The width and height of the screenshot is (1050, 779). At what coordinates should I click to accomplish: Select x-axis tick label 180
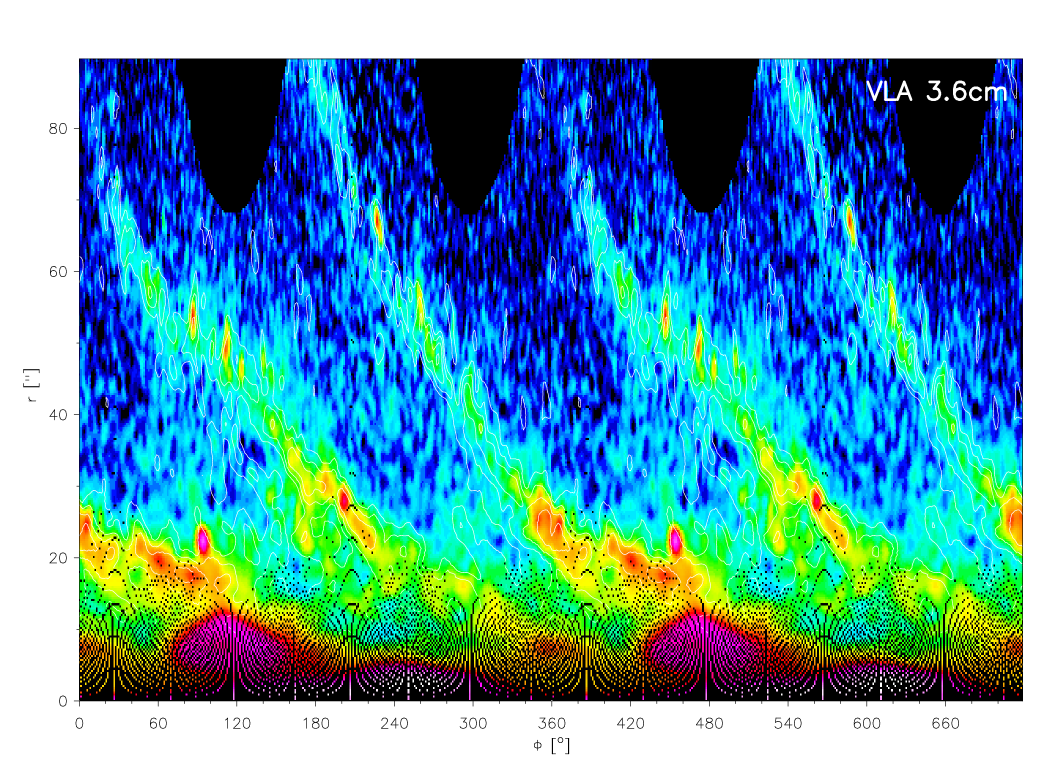(315, 723)
